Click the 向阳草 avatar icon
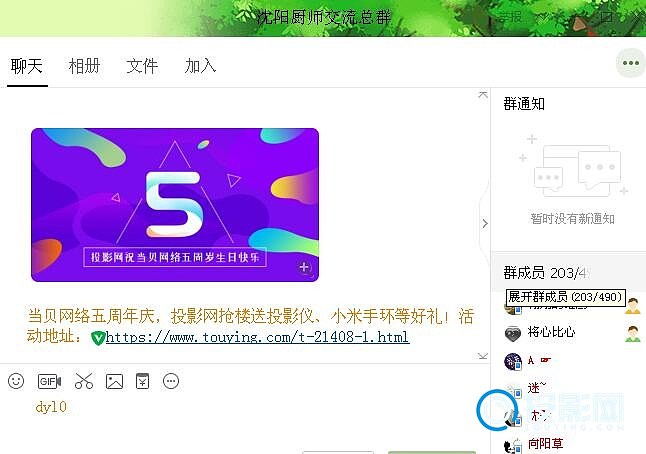The height and width of the screenshot is (454, 646). [x=513, y=446]
